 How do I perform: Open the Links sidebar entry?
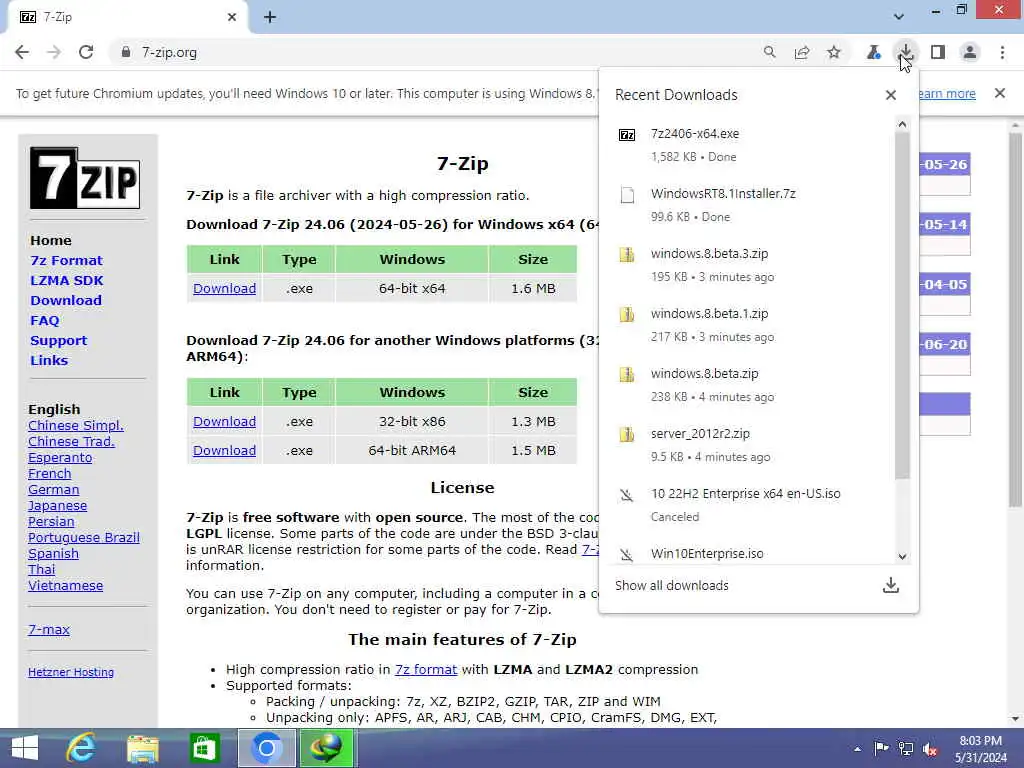pos(49,360)
